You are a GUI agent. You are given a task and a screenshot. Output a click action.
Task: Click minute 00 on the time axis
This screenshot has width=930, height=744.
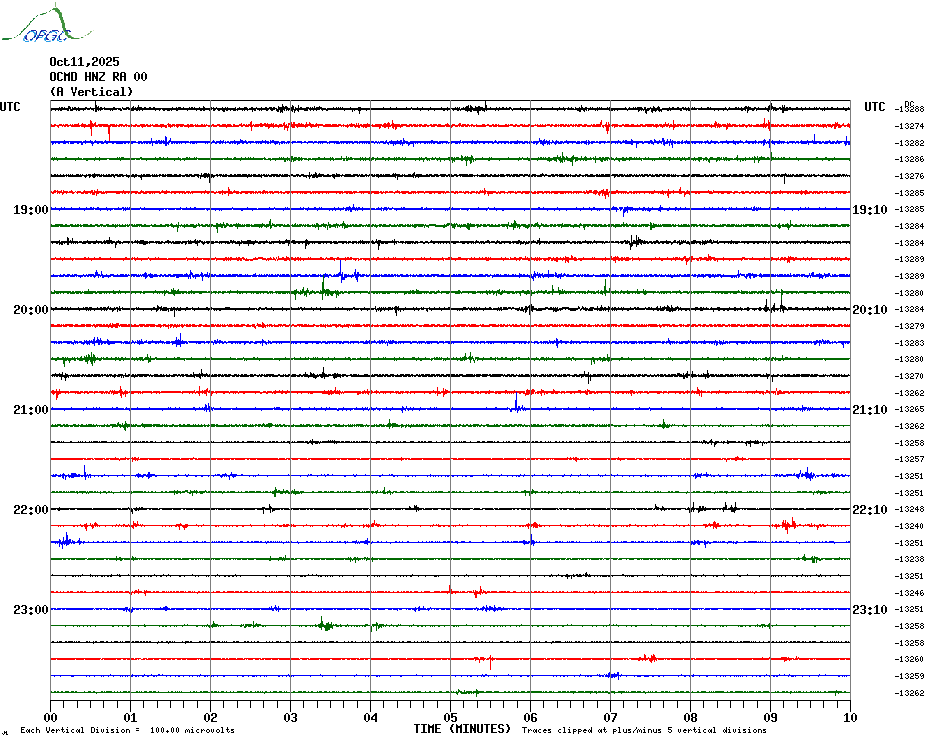[x=50, y=717]
